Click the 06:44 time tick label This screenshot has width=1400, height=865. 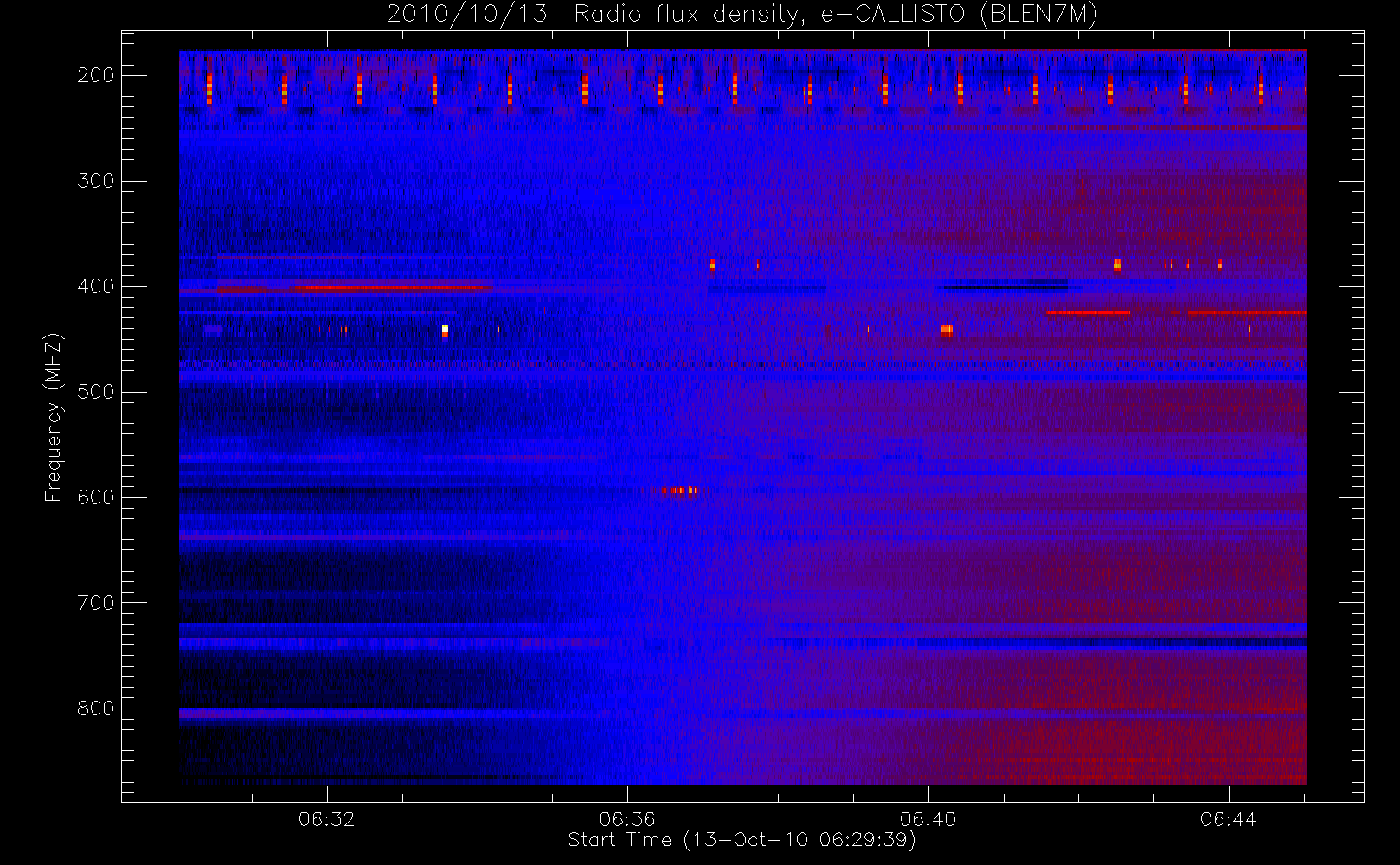pos(1228,819)
